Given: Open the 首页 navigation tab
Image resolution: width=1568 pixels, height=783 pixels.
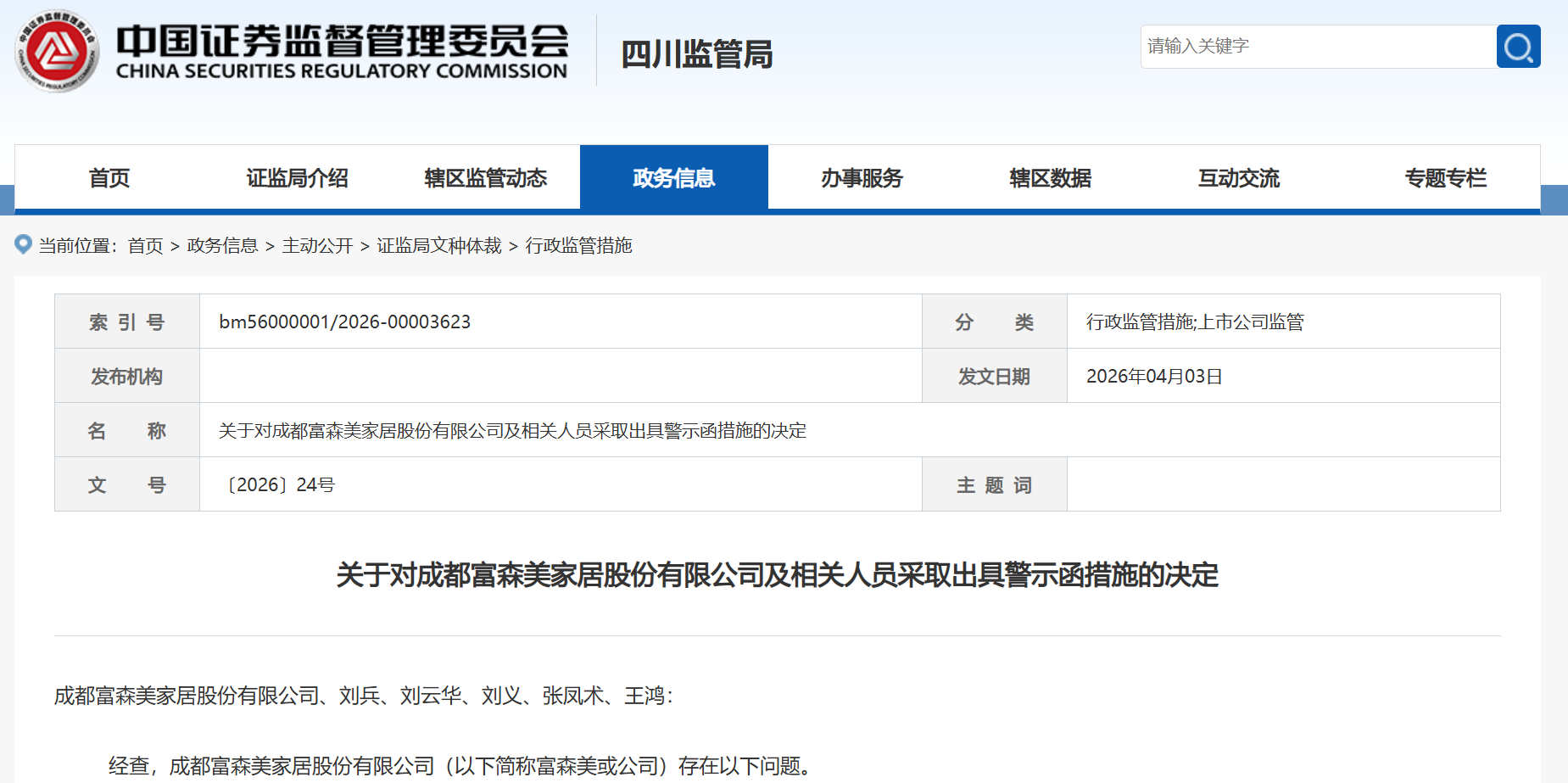Looking at the screenshot, I should [109, 178].
